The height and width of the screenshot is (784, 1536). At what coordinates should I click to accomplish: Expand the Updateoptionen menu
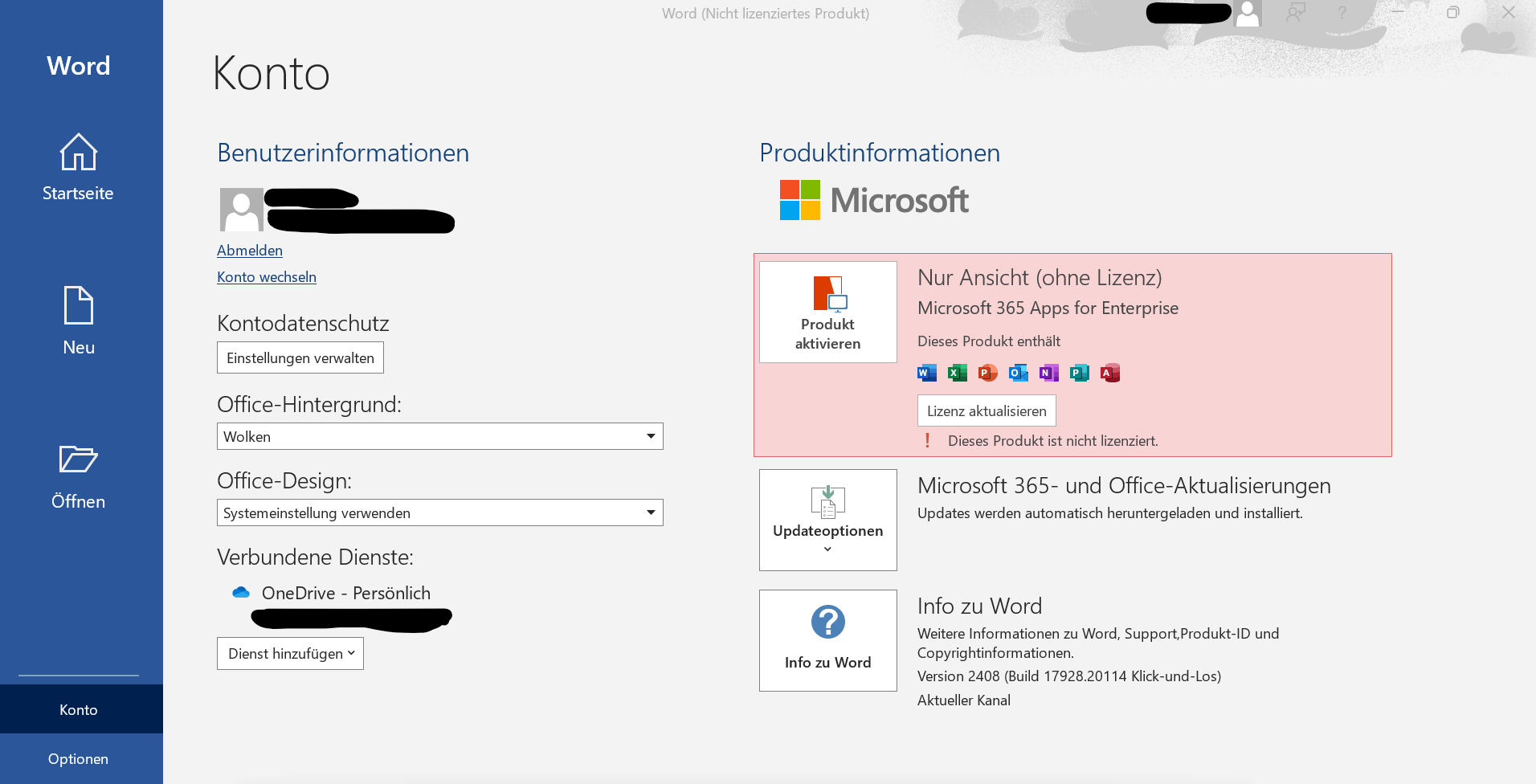(828, 520)
